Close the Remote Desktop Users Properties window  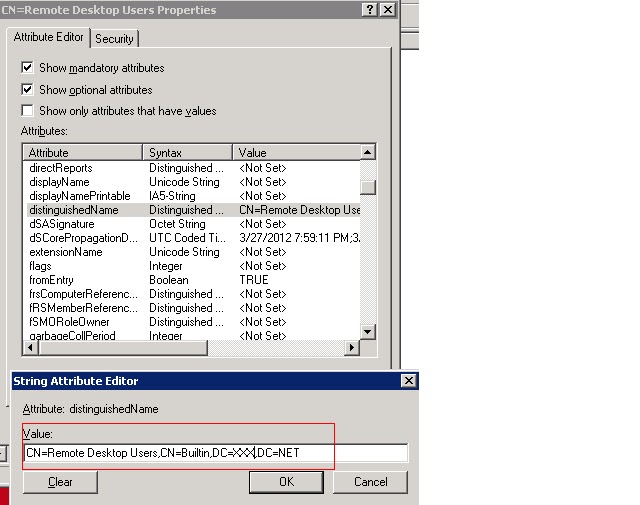click(x=388, y=11)
